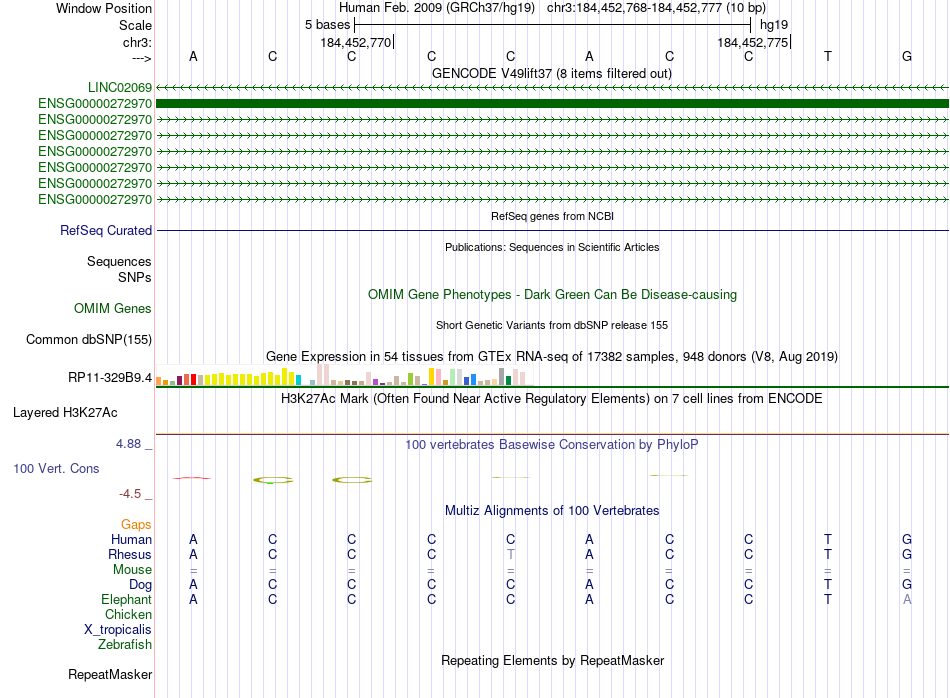This screenshot has width=950, height=698.
Task: Open the LINC02069 gene label
Action: 120,87
